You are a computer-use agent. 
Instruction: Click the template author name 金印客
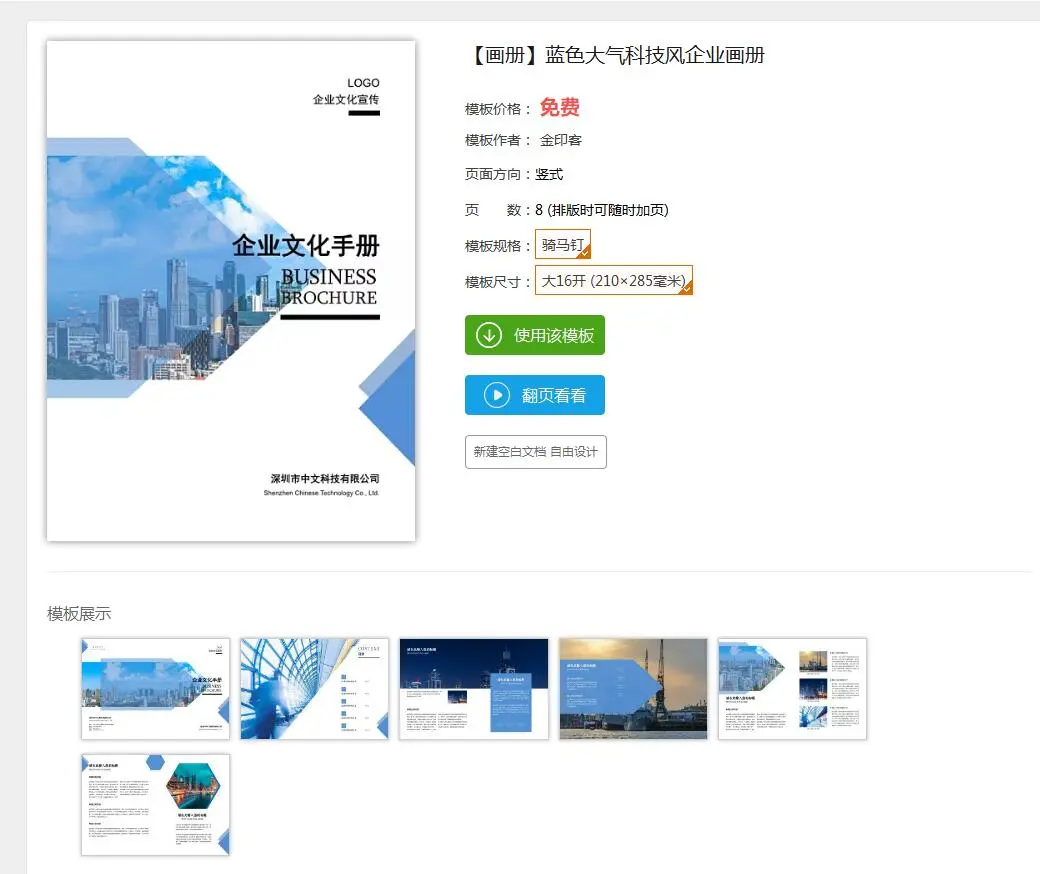pyautogui.click(x=561, y=140)
